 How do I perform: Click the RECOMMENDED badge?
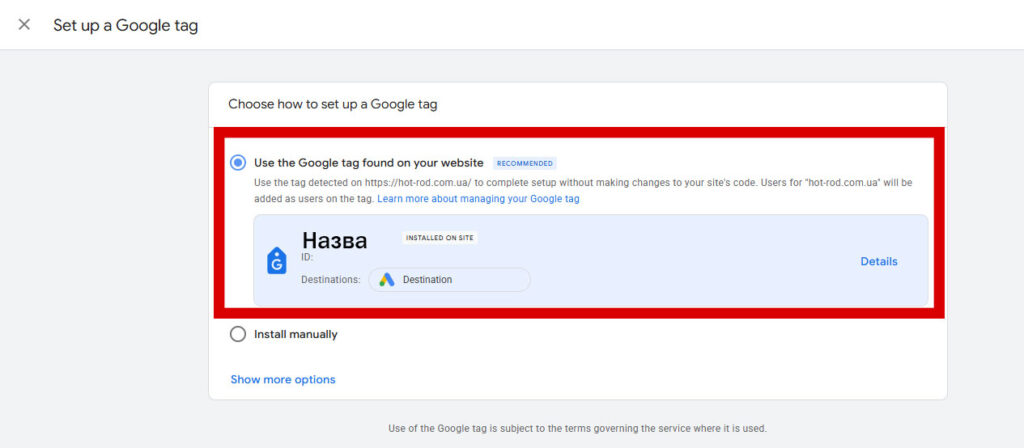click(524, 163)
